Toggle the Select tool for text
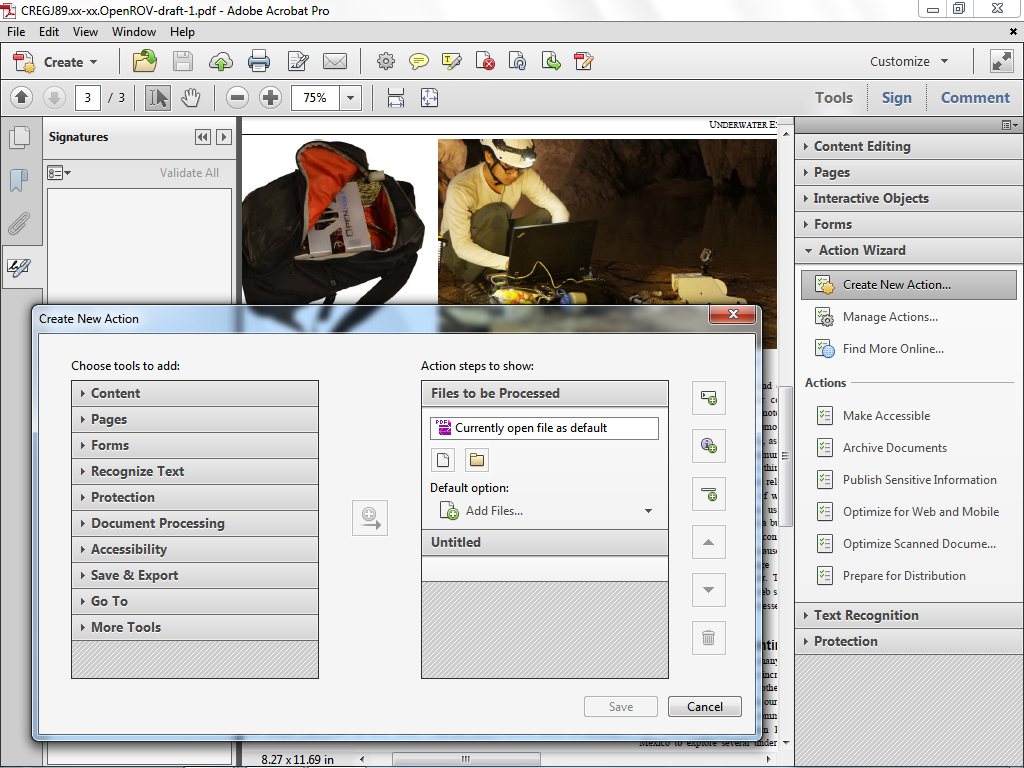The height and width of the screenshot is (768, 1024). click(x=157, y=98)
